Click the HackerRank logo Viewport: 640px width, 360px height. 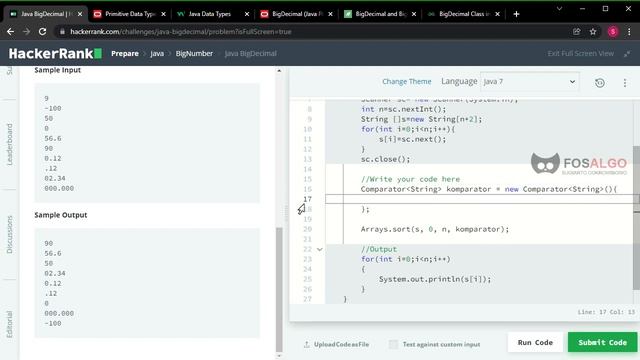coord(55,53)
